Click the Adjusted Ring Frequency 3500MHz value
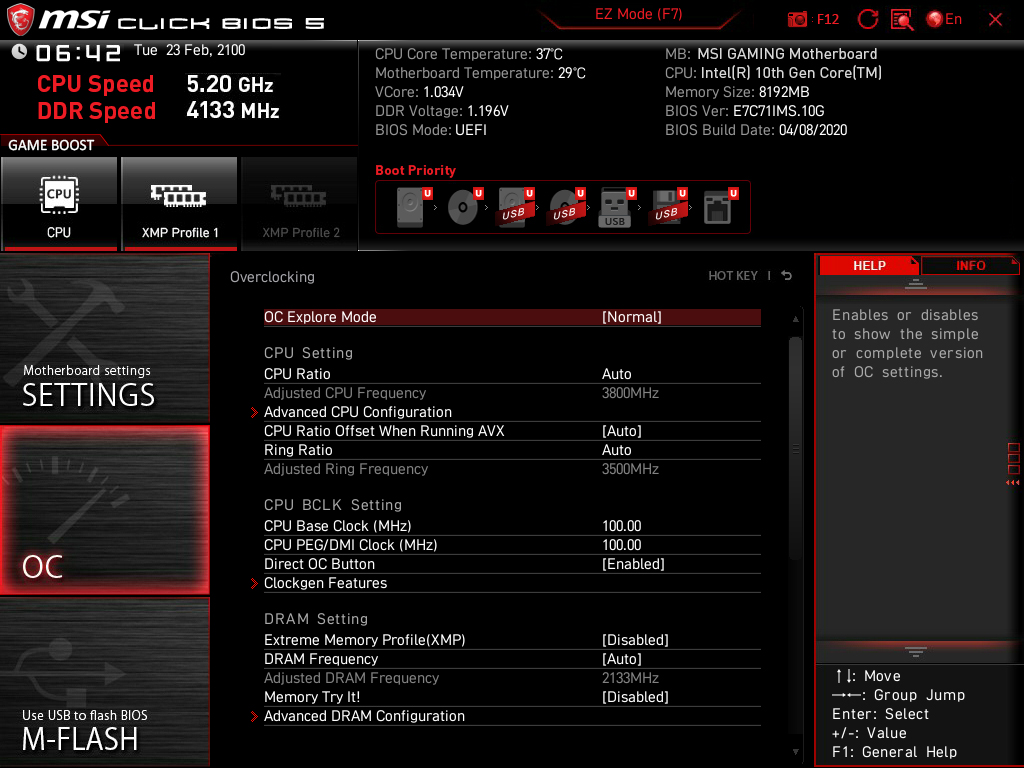 (630, 469)
